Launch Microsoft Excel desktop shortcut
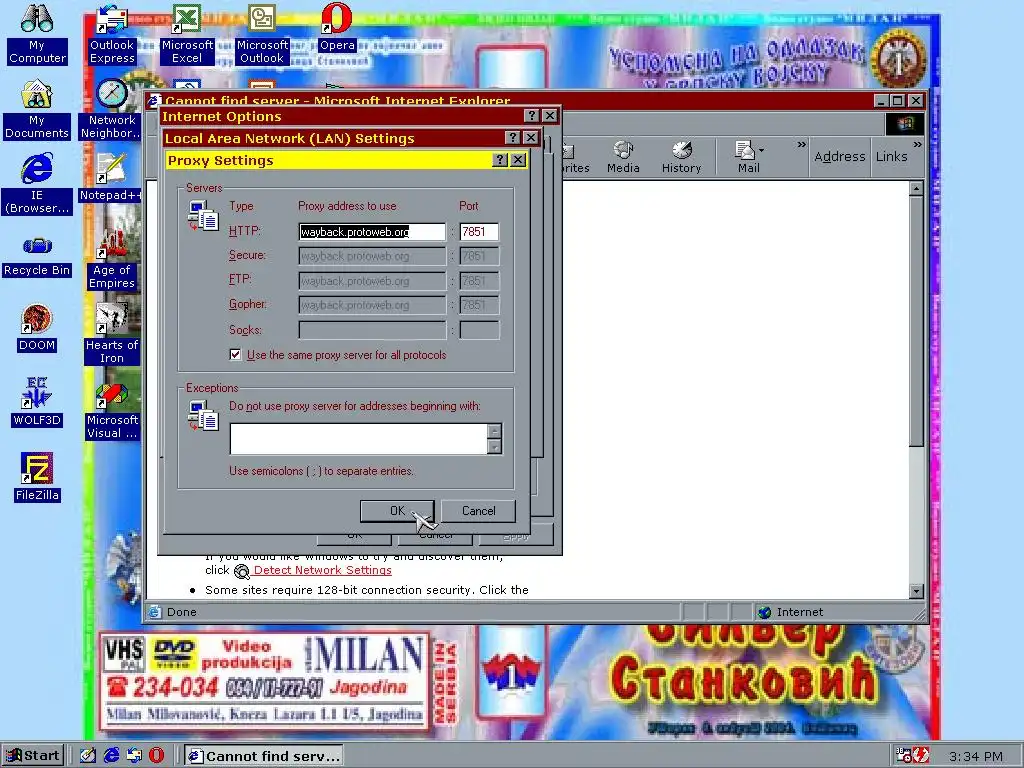 click(x=187, y=34)
